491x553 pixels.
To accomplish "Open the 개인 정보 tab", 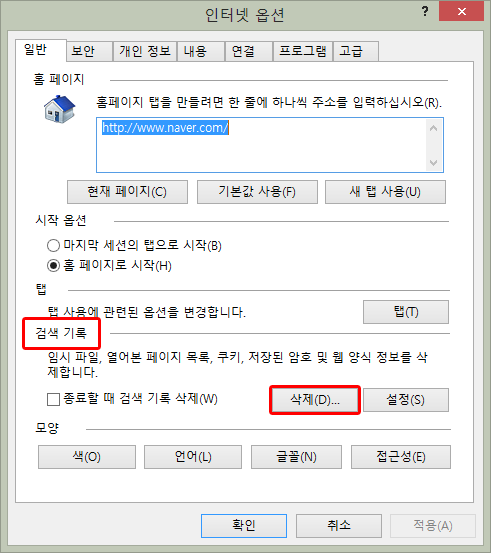I will point(145,51).
